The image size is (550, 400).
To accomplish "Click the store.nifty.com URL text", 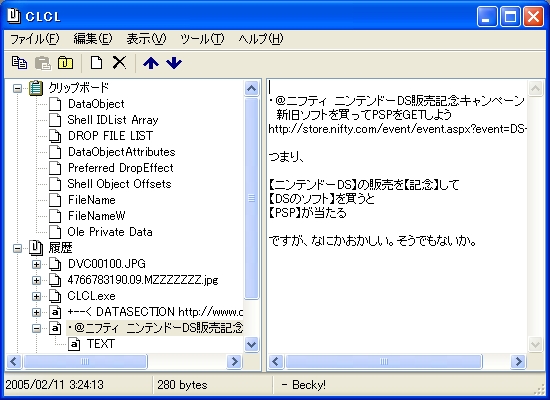I will (x=397, y=129).
